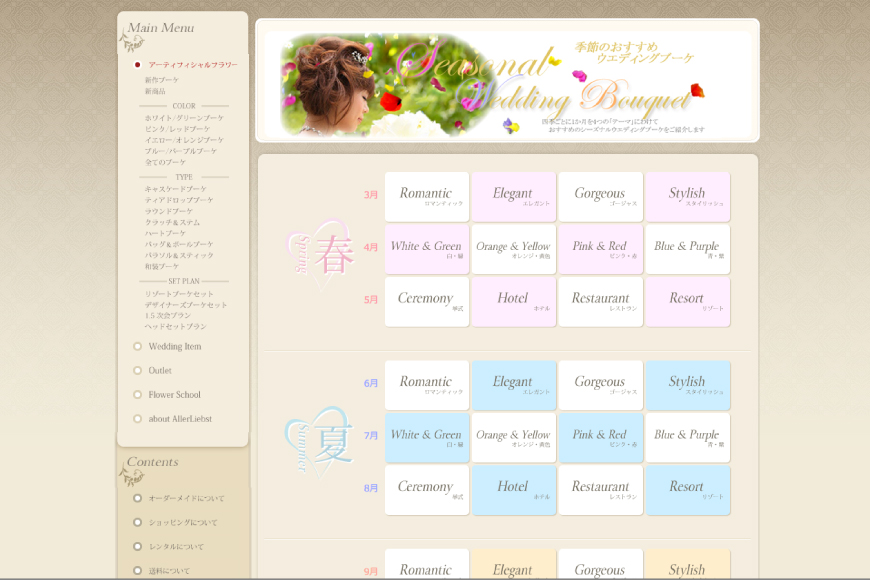Browse ピンク/レッドブーケ color category
This screenshot has height=580, width=870.
click(178, 129)
